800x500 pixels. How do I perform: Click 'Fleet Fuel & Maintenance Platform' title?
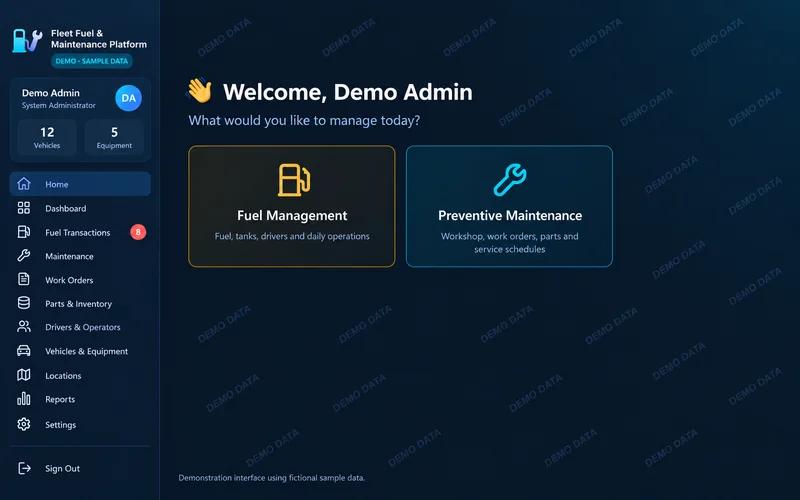[98, 39]
